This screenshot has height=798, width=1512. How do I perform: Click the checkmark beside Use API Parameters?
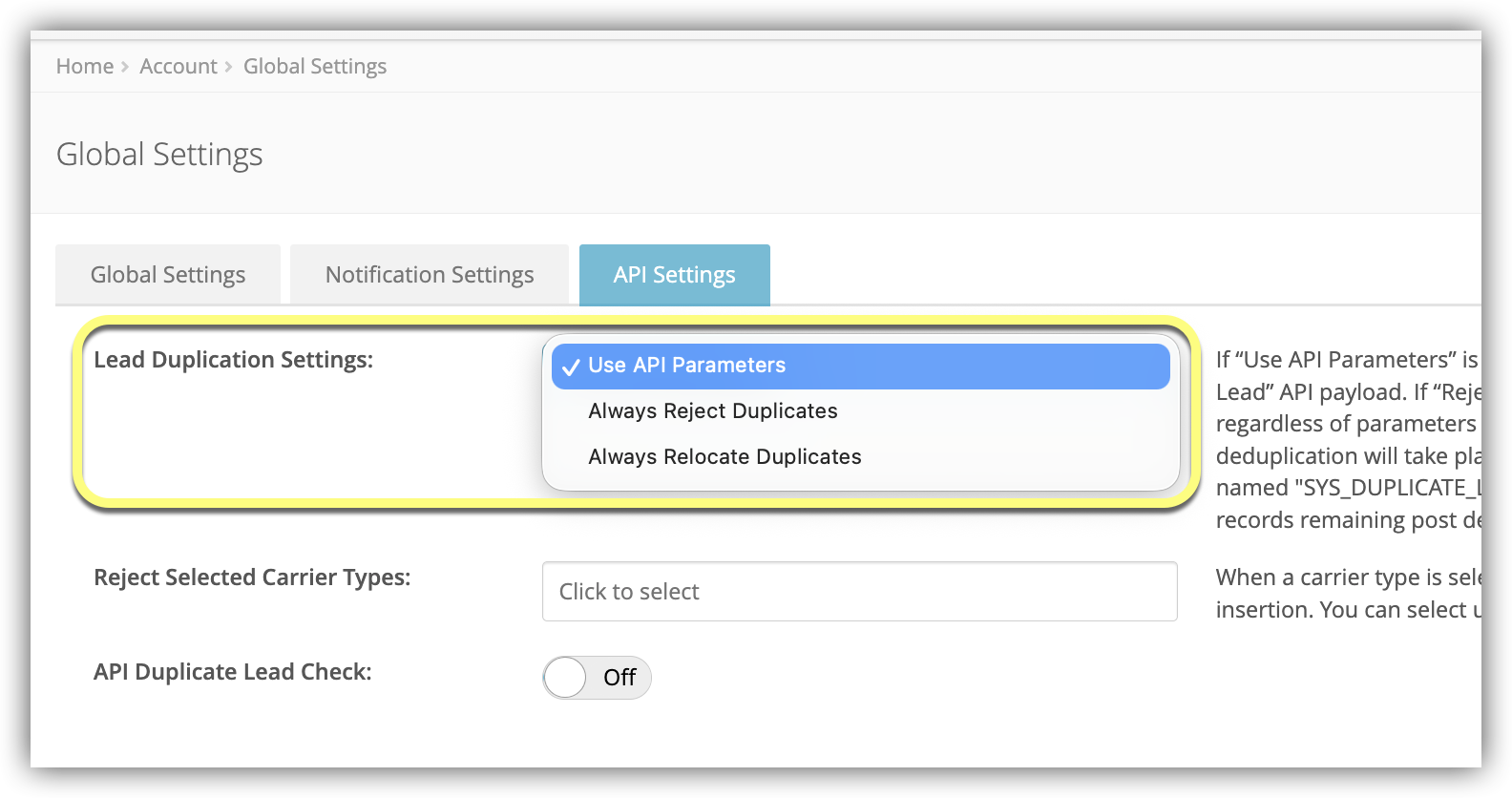click(x=571, y=367)
